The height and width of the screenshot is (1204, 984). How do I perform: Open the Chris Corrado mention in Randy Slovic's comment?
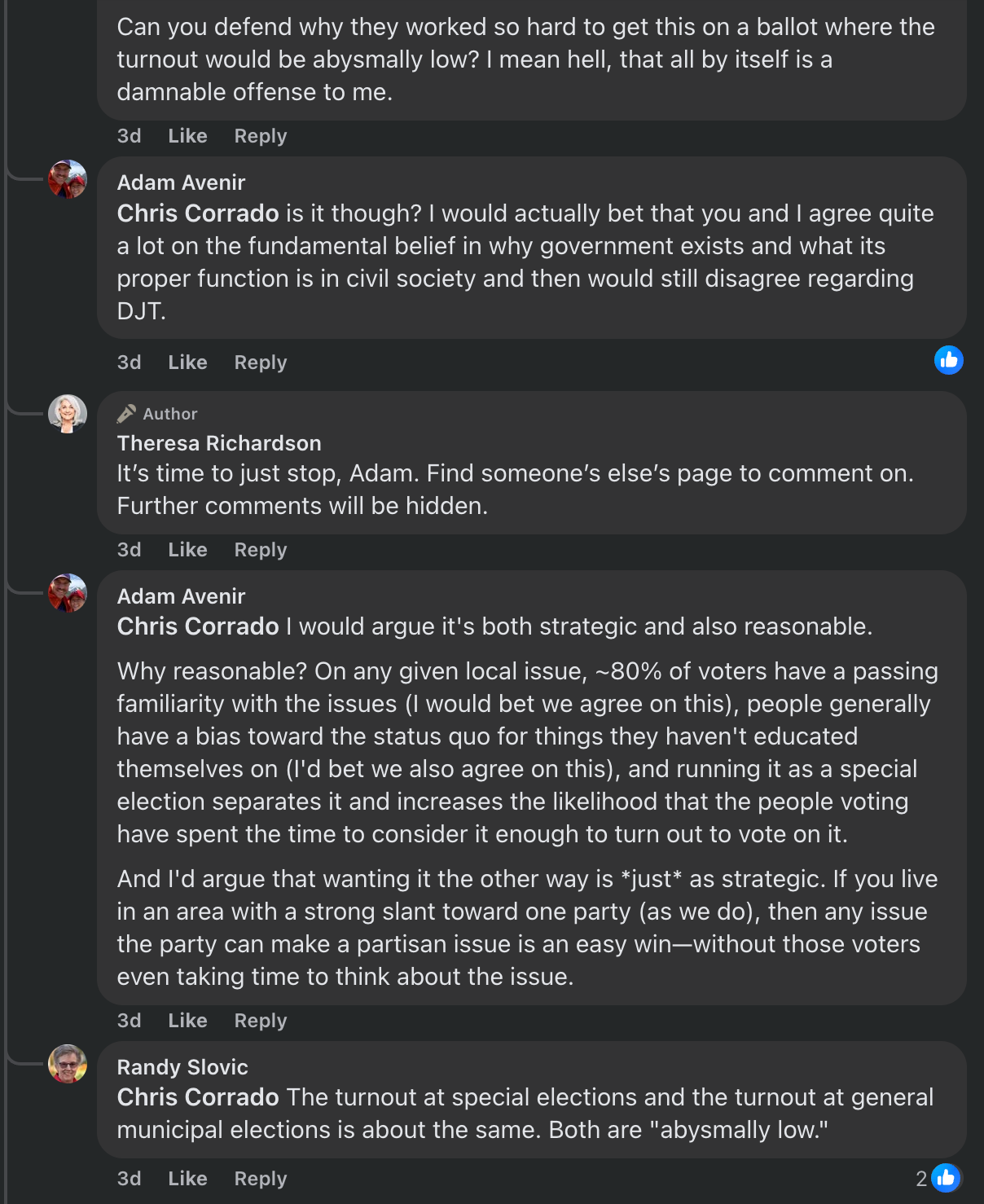click(x=197, y=1096)
